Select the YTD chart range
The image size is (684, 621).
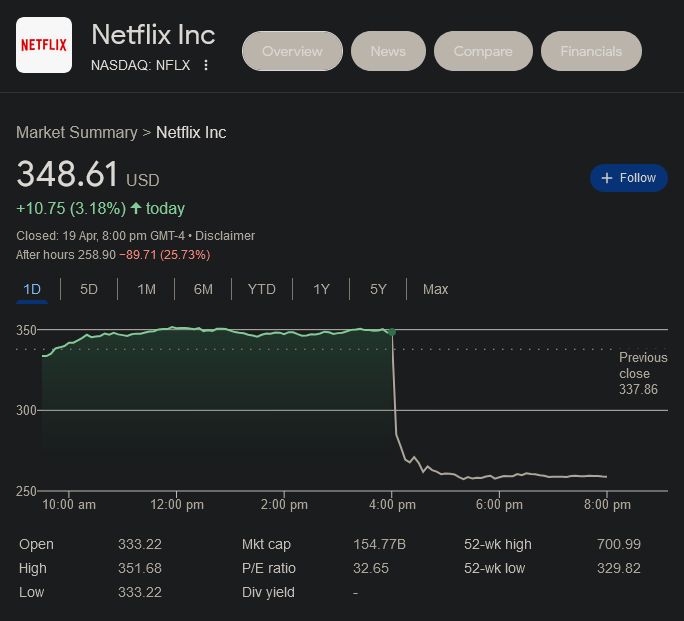pyautogui.click(x=261, y=290)
